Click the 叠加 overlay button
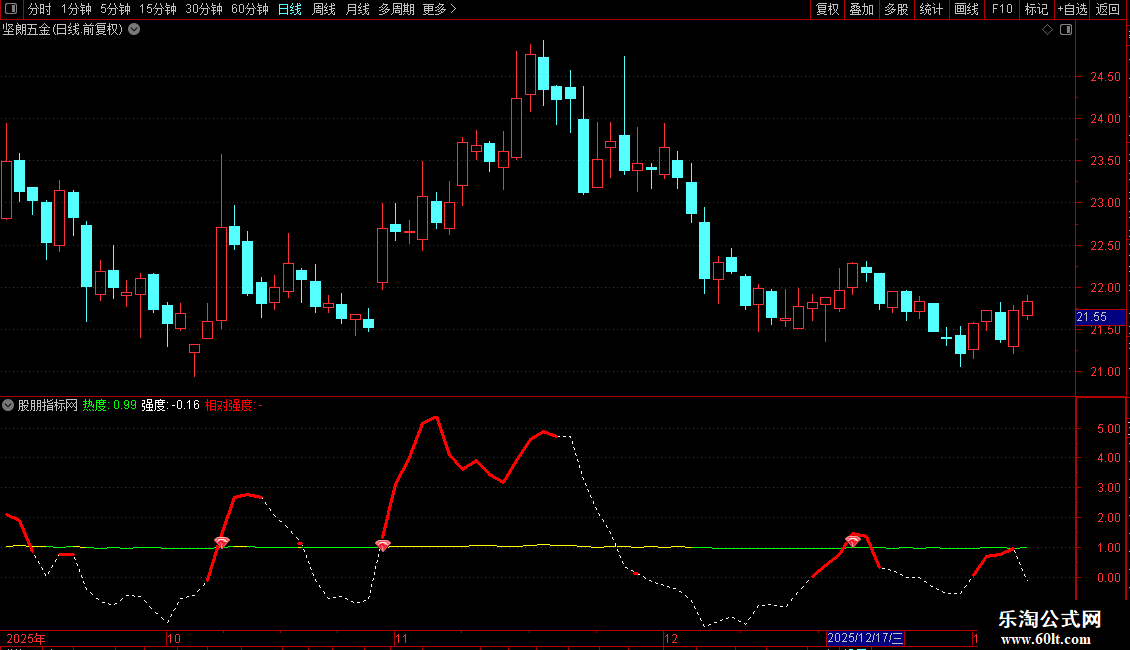This screenshot has width=1130, height=650. (861, 9)
